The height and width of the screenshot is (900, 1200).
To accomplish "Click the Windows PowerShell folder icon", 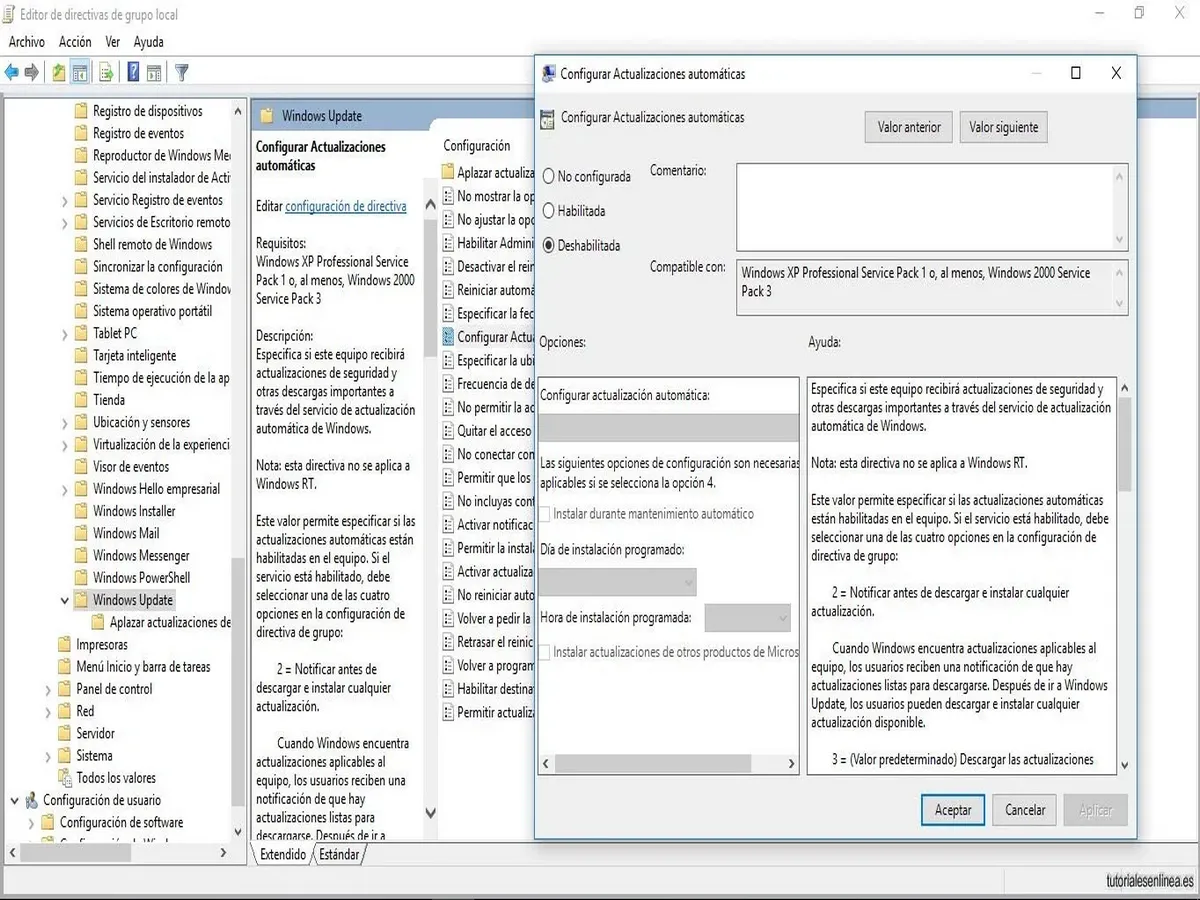I will [81, 578].
